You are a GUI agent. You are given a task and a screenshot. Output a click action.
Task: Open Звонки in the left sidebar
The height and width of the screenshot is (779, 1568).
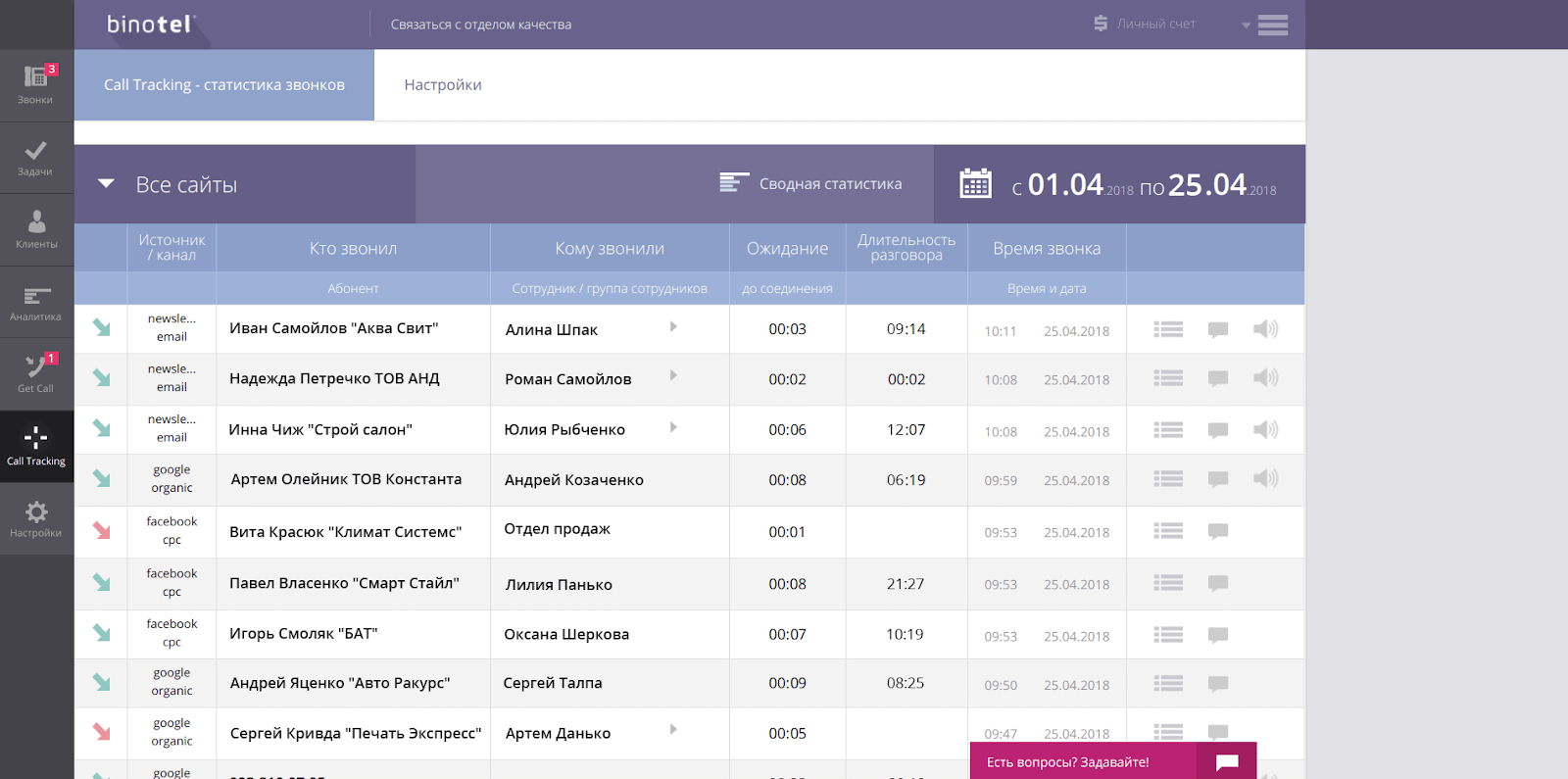pos(36,85)
